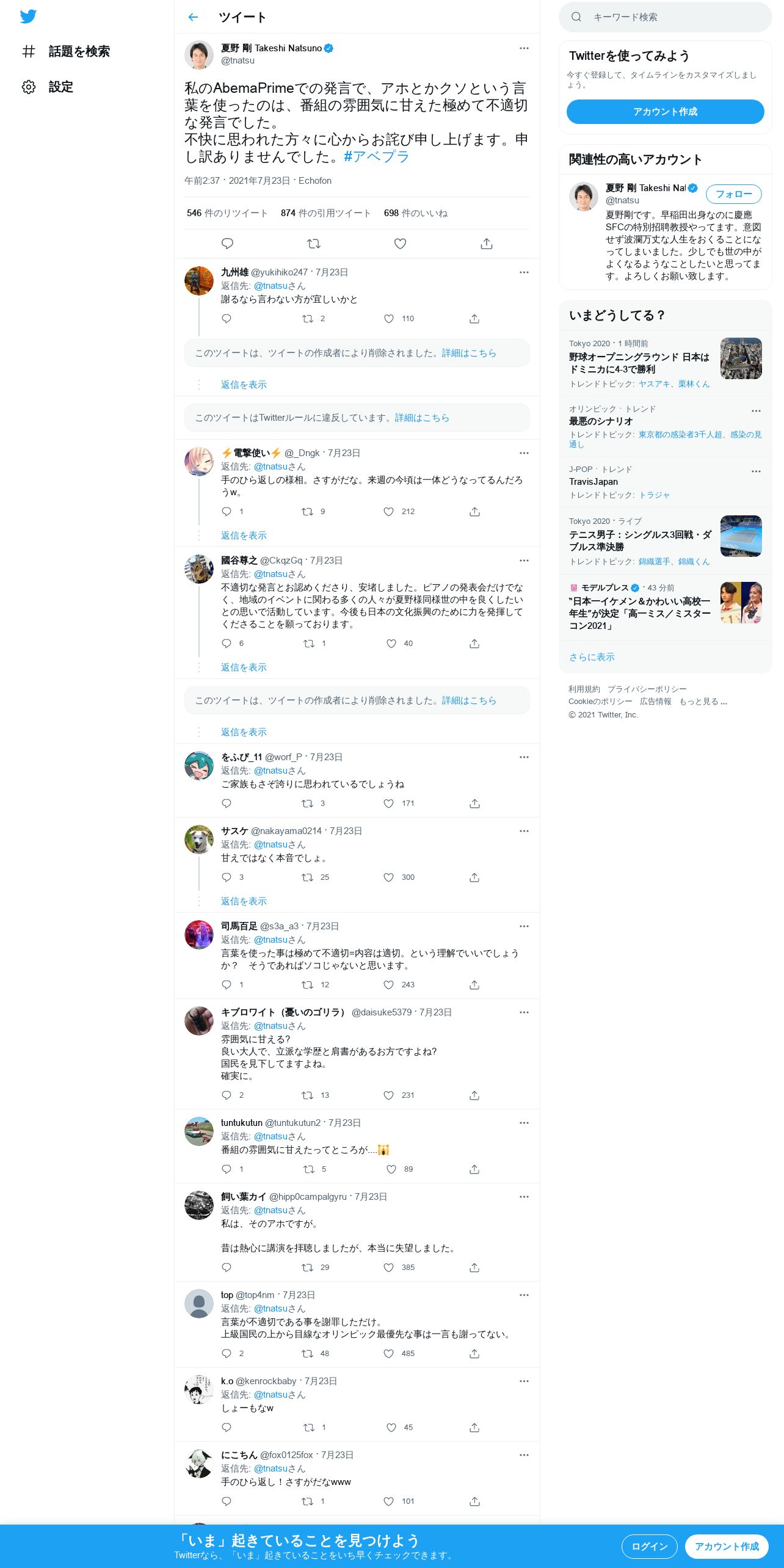Open more menu for 最悪のシナリオ trend
The image size is (784, 1568).
pyautogui.click(x=756, y=411)
